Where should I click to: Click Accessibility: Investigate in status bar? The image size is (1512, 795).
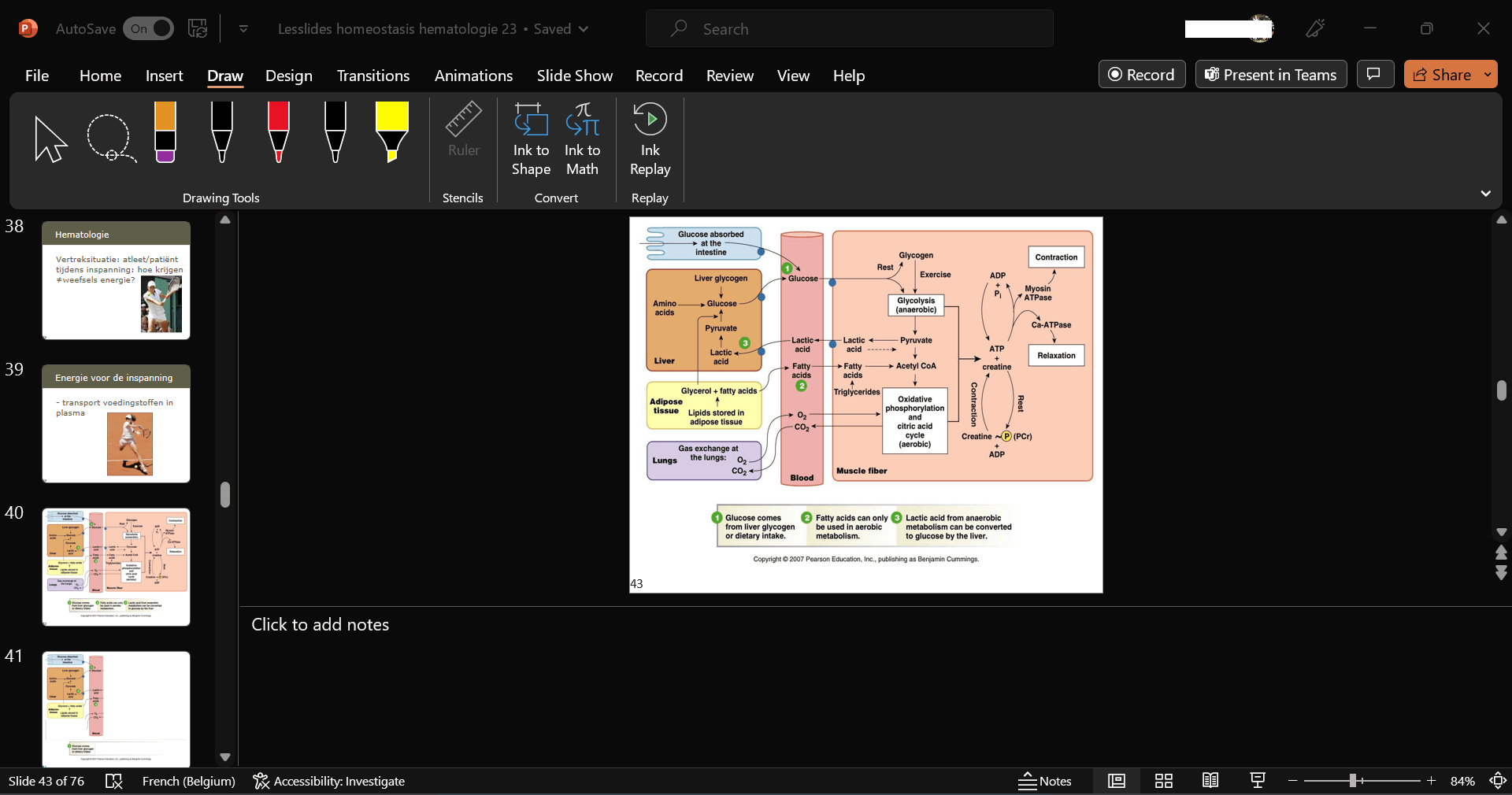[x=329, y=781]
